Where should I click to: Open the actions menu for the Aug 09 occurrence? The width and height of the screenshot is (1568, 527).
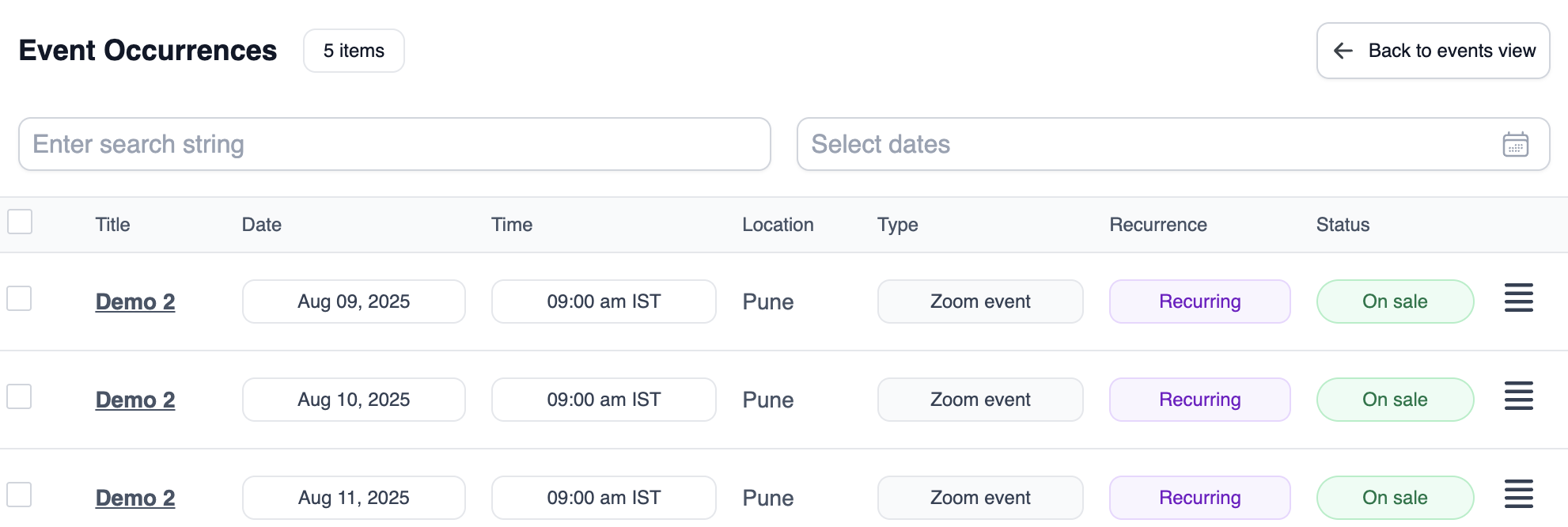click(1518, 298)
